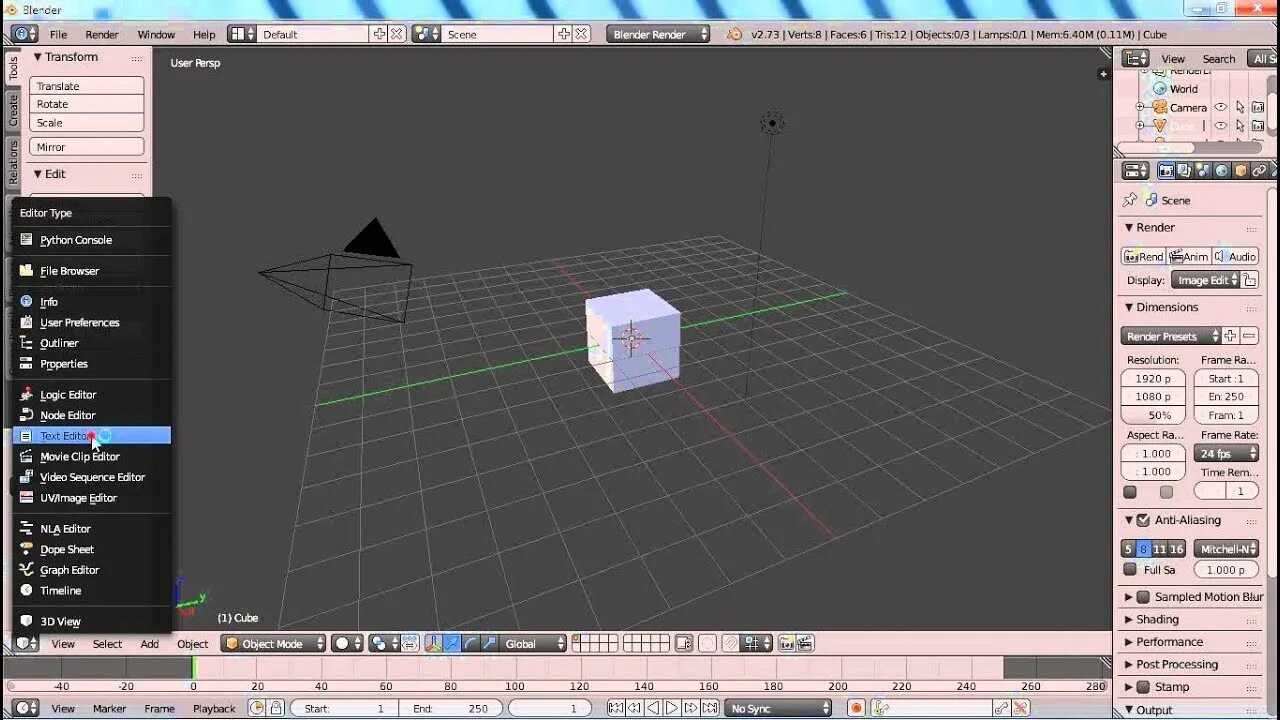This screenshot has height=720, width=1280.
Task: Open the No Sync dropdown in timeline
Action: click(x=778, y=708)
